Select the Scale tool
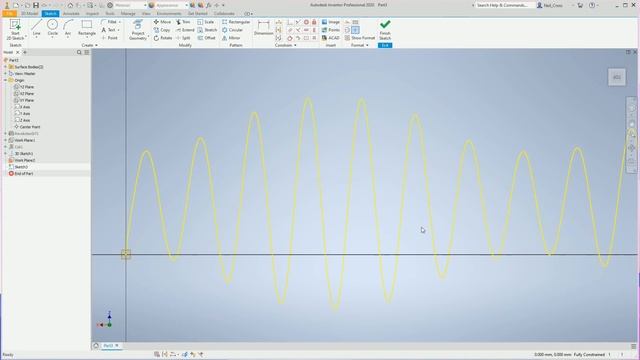This screenshot has width=640, height=360. click(x=206, y=22)
